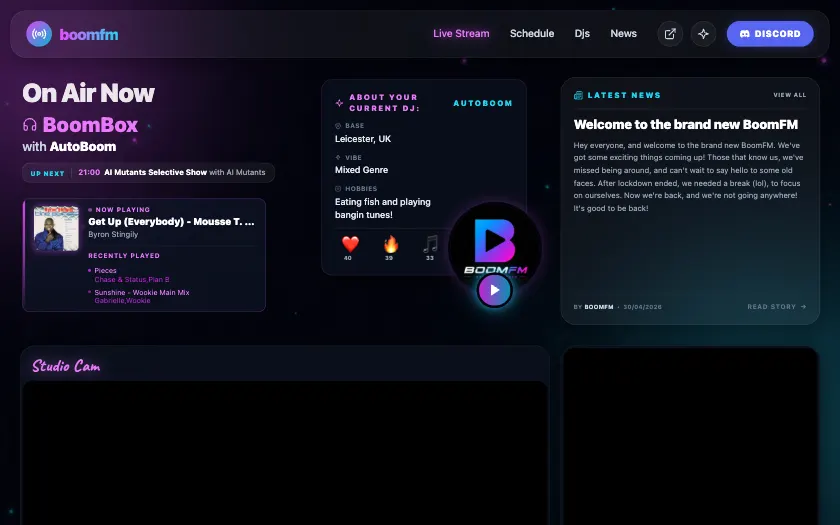Open the News menu item
The width and height of the screenshot is (840, 525).
(624, 33)
